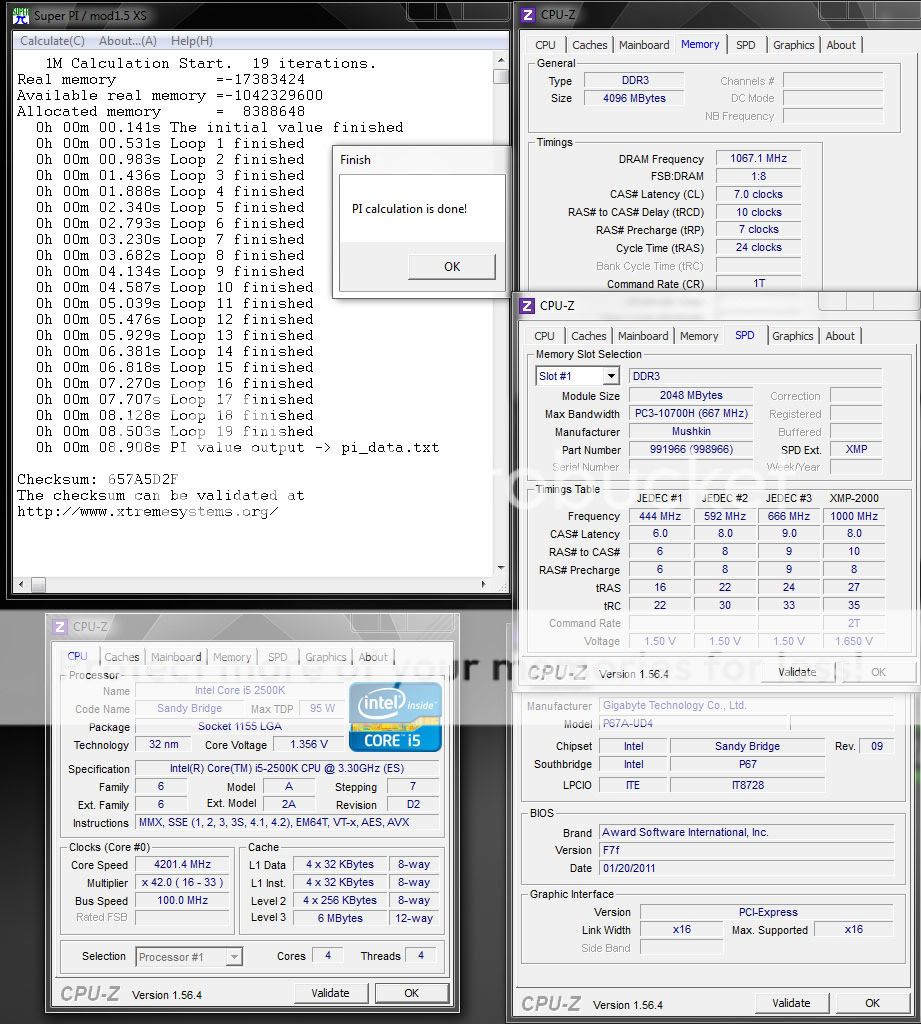
Task: Open About tab in CPU-Z Memory window
Action: coord(841,45)
